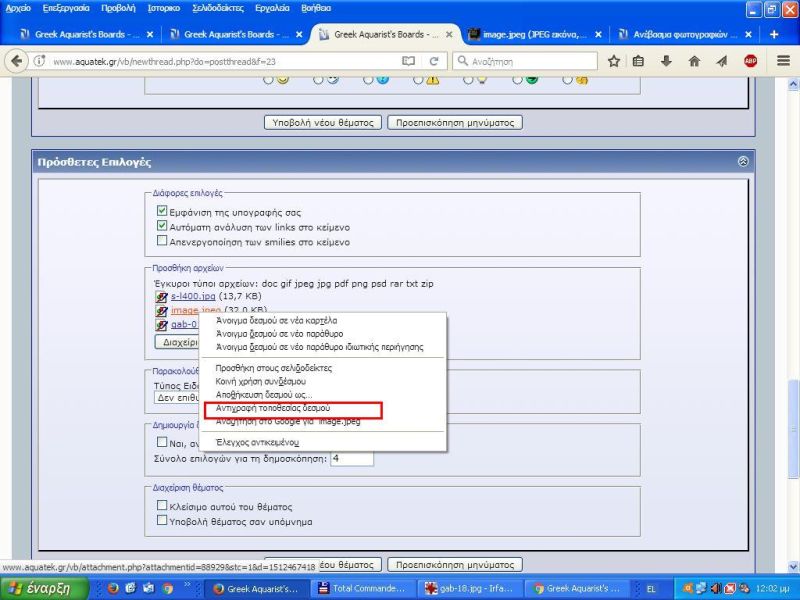This screenshot has width=800, height=600.
Task: Click the 'Προεπισκόπηση μηνύματος' button at top
Action: pos(454,123)
